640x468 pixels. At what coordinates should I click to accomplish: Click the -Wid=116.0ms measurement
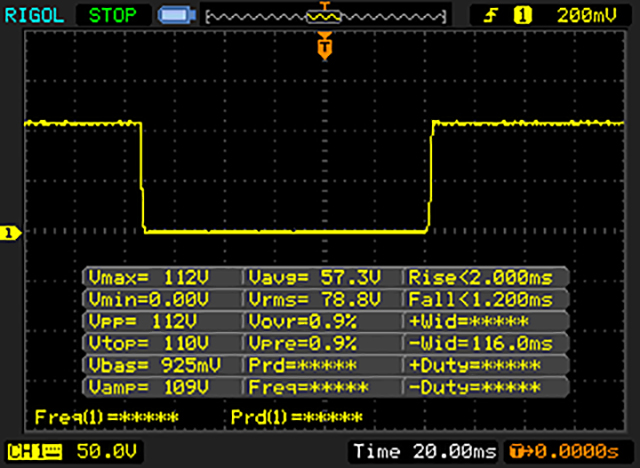[x=481, y=343]
